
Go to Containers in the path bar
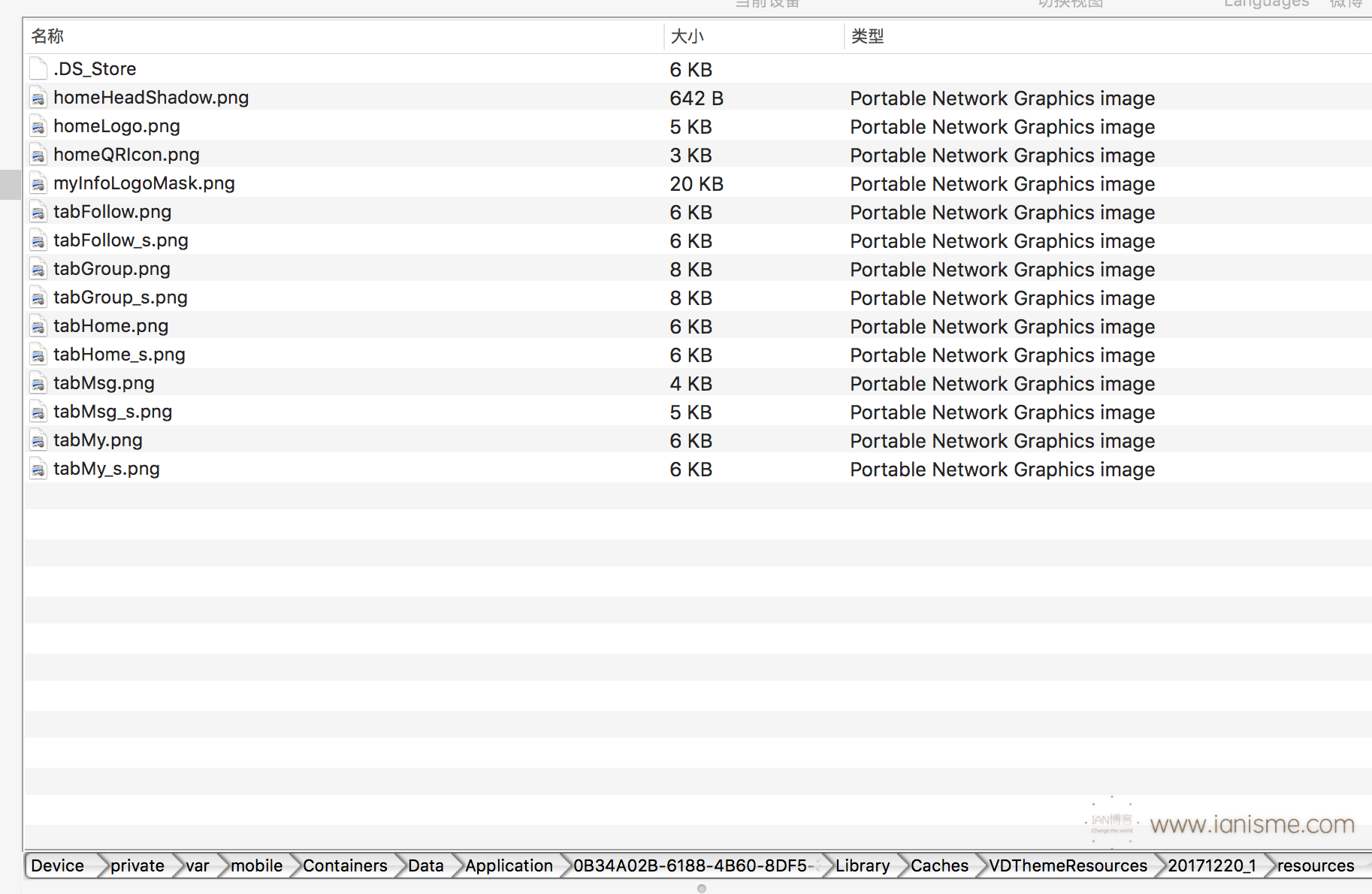[346, 865]
